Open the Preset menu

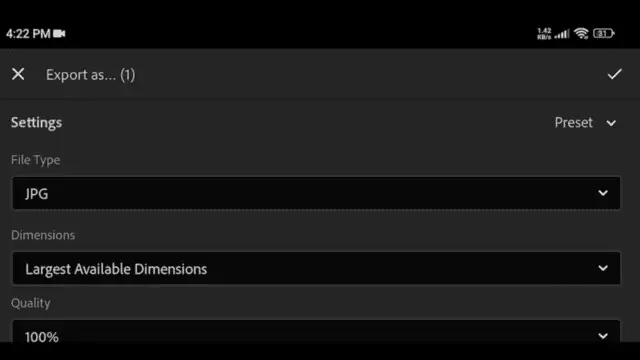(585, 122)
